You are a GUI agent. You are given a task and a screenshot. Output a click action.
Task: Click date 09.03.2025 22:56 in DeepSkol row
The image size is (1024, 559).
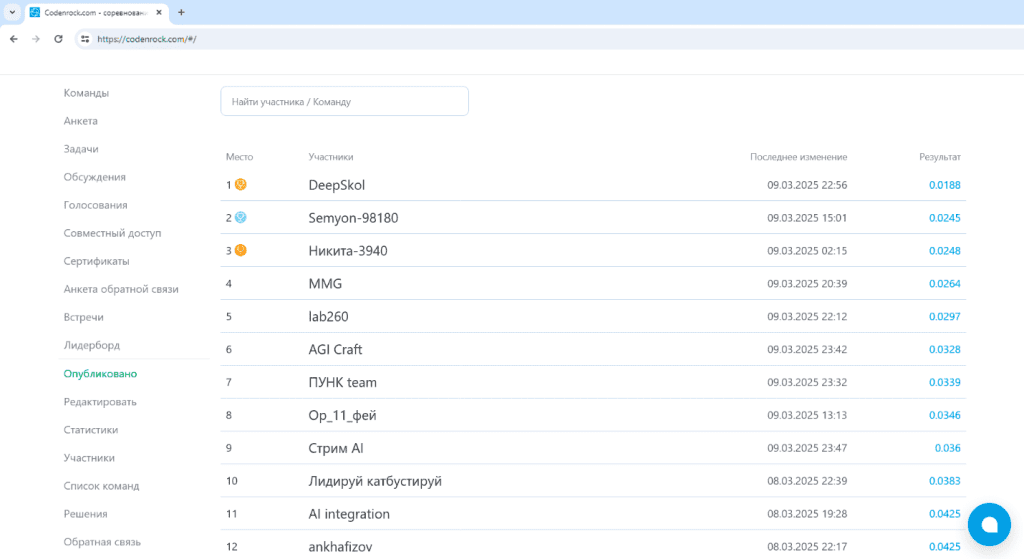[x=807, y=185]
